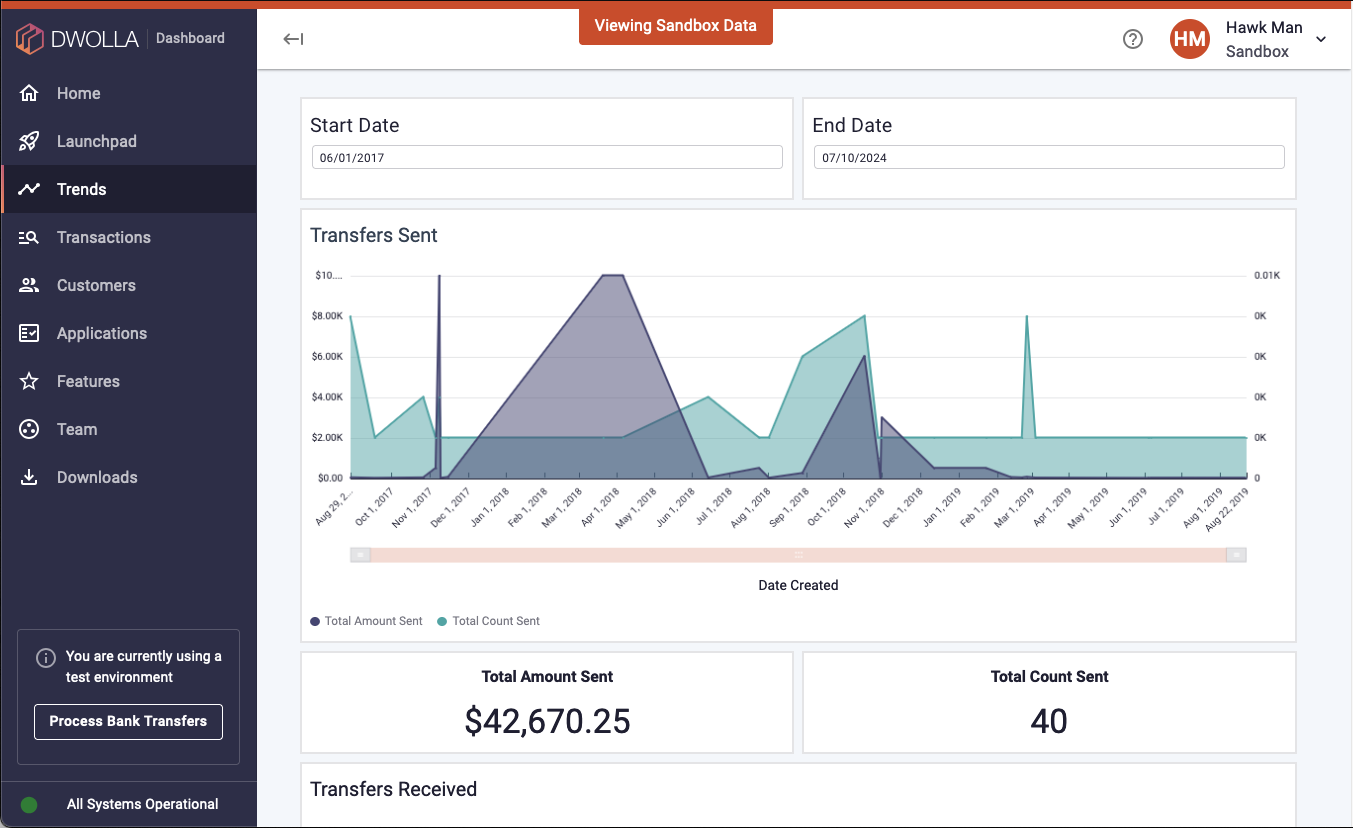Open the End Date picker field
Image resolution: width=1353 pixels, height=828 pixels.
[1048, 157]
